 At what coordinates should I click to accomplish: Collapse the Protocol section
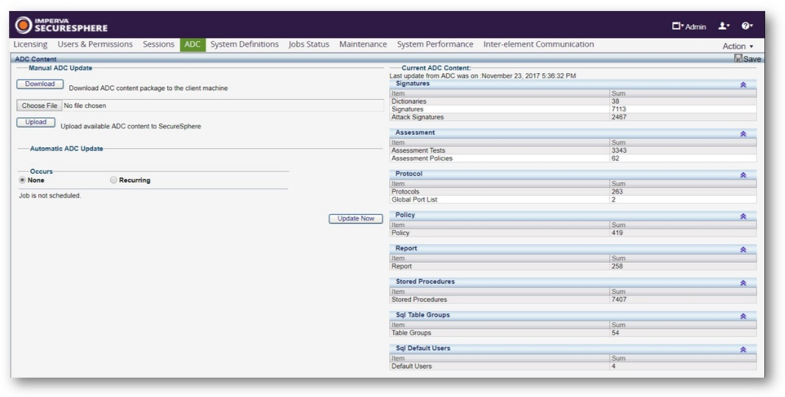pos(743,175)
